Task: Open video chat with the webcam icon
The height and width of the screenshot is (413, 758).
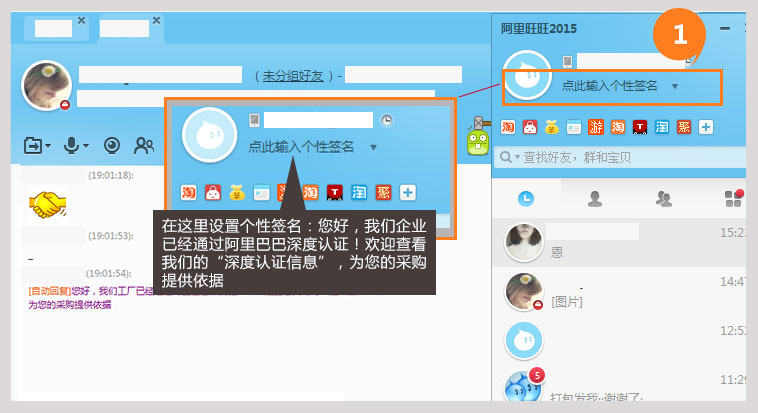Action: click(112, 146)
